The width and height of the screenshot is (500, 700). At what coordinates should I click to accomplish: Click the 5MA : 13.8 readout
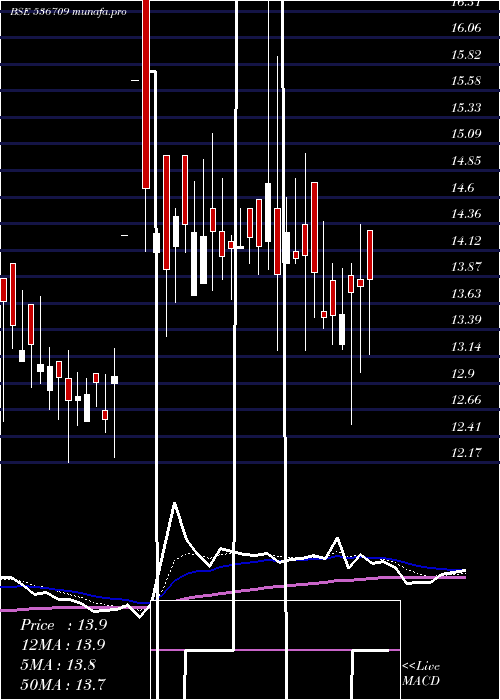tap(58, 665)
